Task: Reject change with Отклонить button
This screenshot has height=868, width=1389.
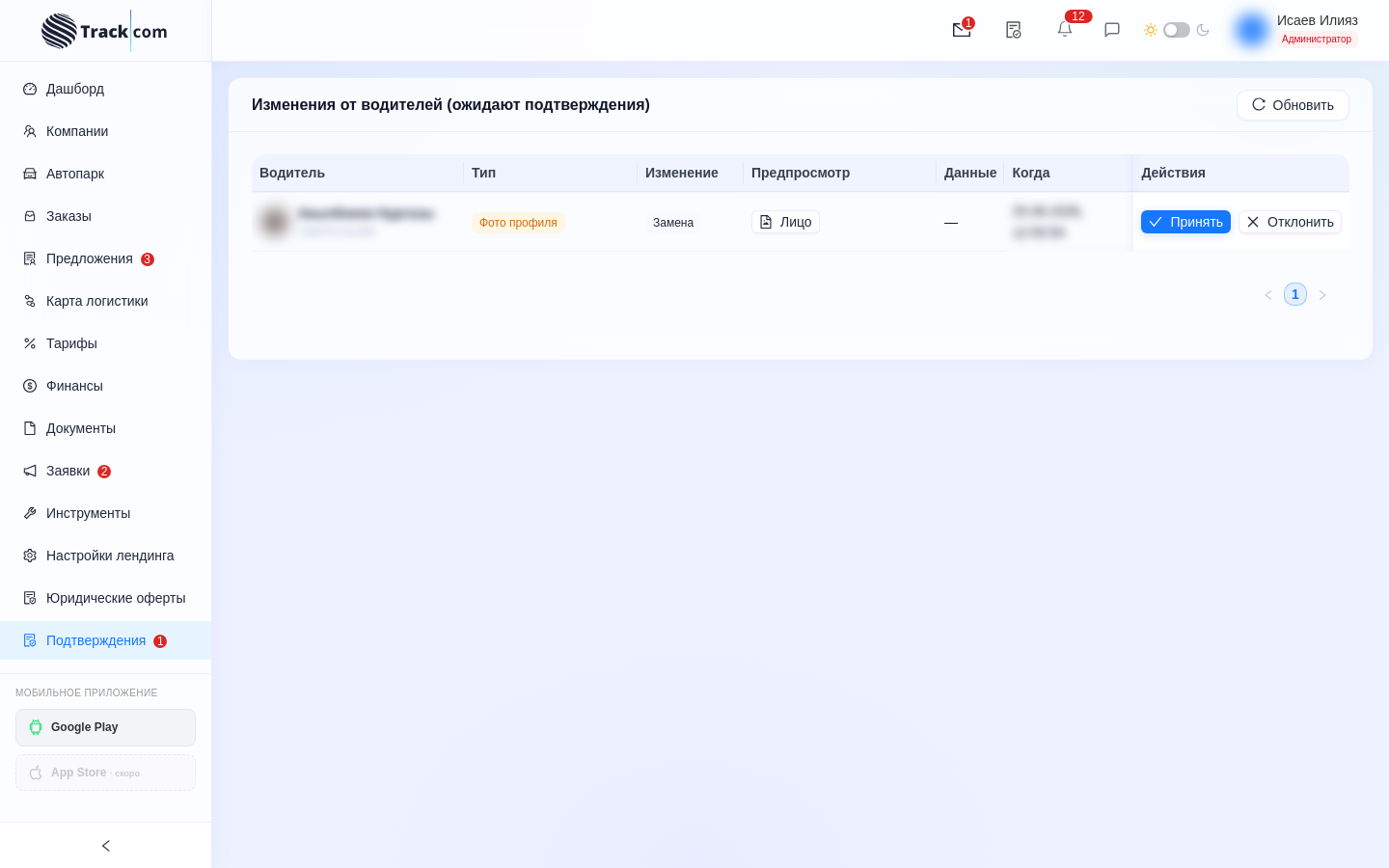Action: click(x=1290, y=222)
